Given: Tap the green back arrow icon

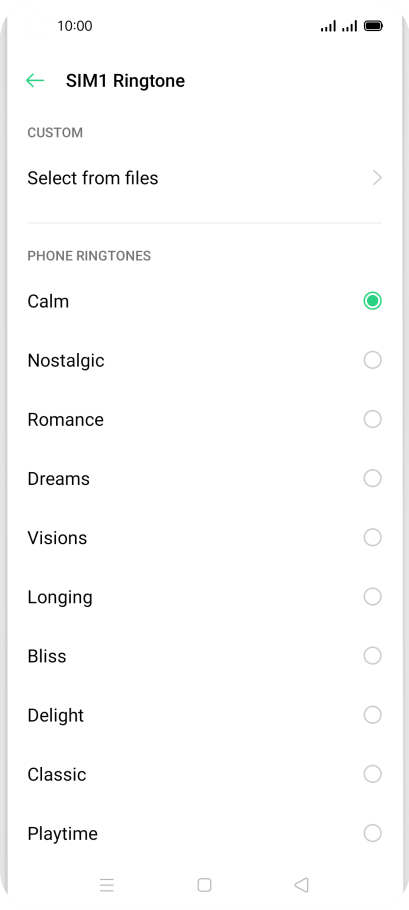Looking at the screenshot, I should (x=35, y=81).
